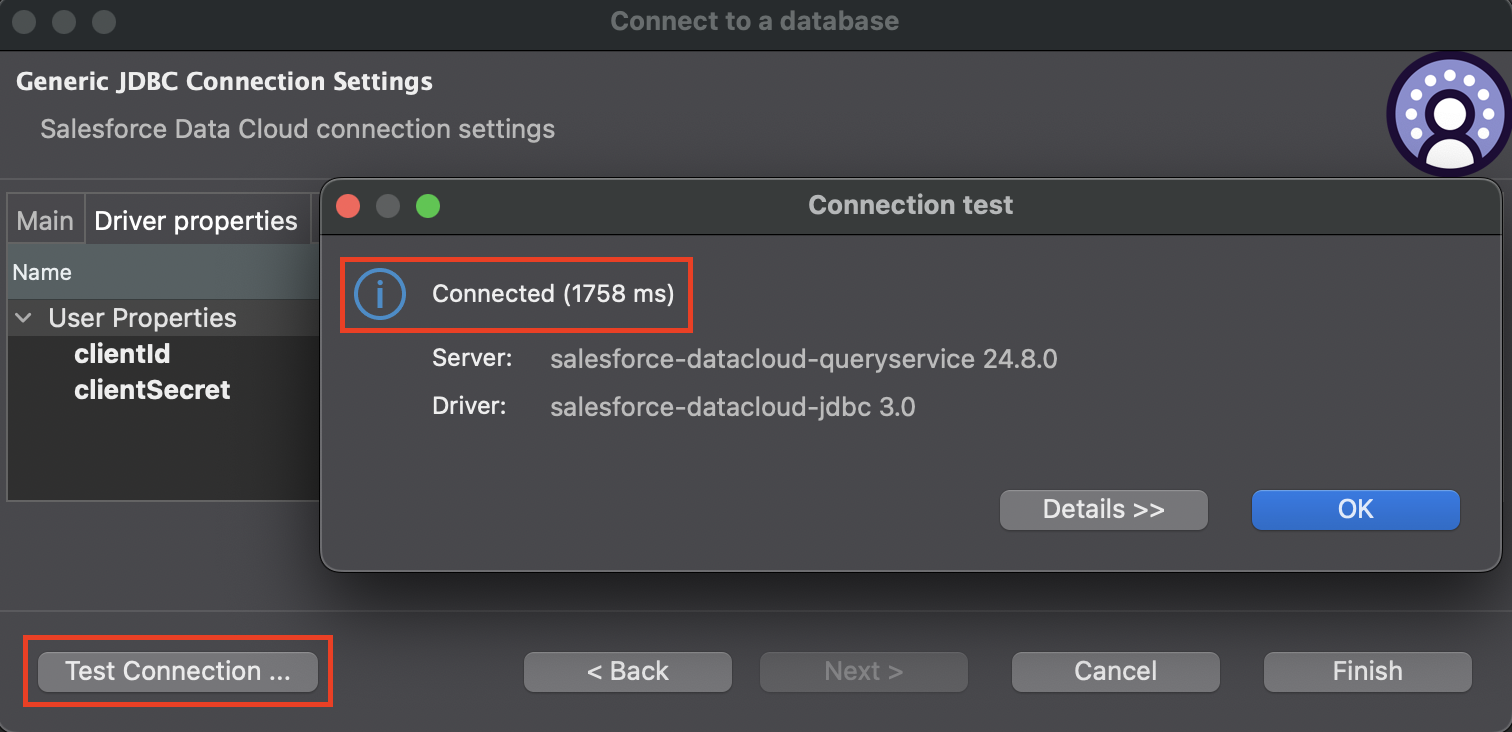The image size is (1512, 732).
Task: Go back with the Back button
Action: pos(627,671)
